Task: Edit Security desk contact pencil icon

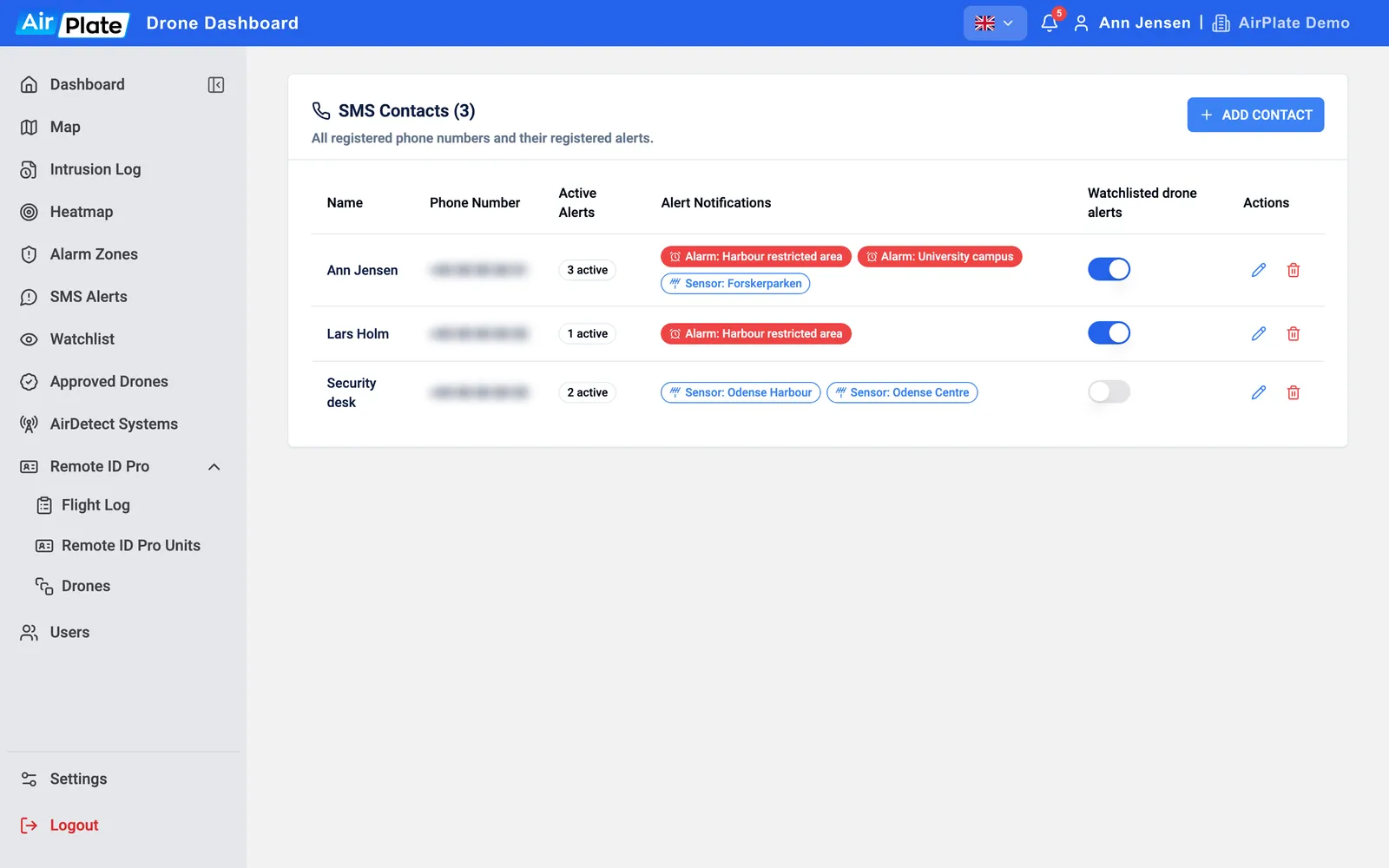Action: tap(1258, 392)
